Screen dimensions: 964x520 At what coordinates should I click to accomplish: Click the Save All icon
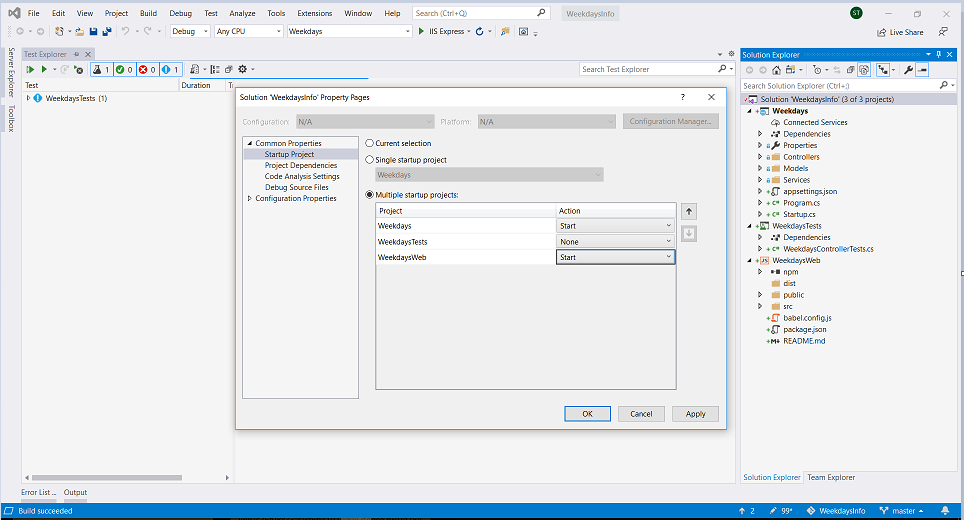[107, 31]
